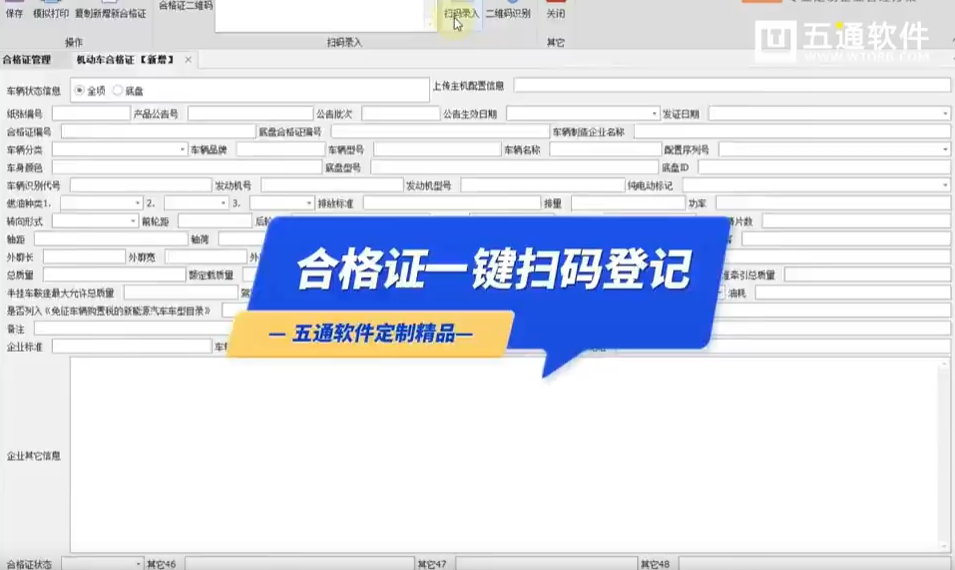
Task: Click the 公告批次 input field
Action: (400, 113)
